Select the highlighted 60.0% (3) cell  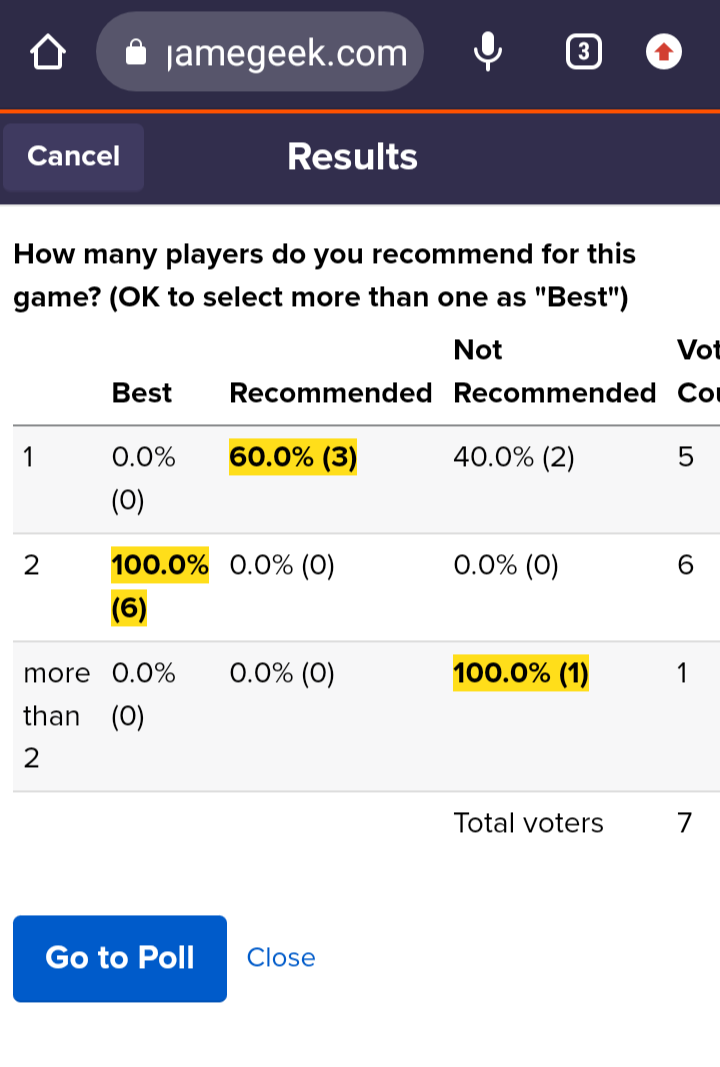point(293,457)
